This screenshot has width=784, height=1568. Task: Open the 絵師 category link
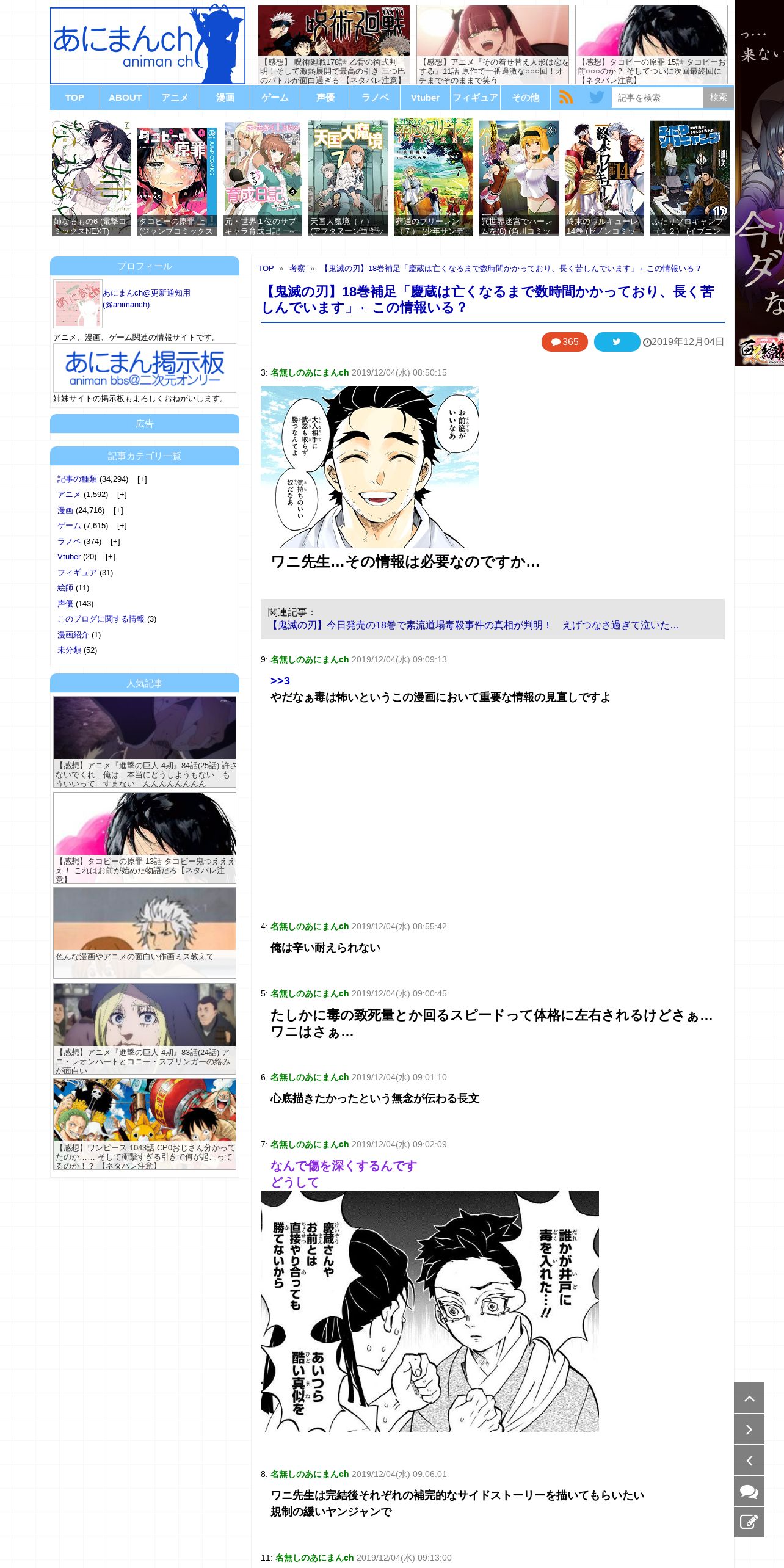pyautogui.click(x=65, y=588)
